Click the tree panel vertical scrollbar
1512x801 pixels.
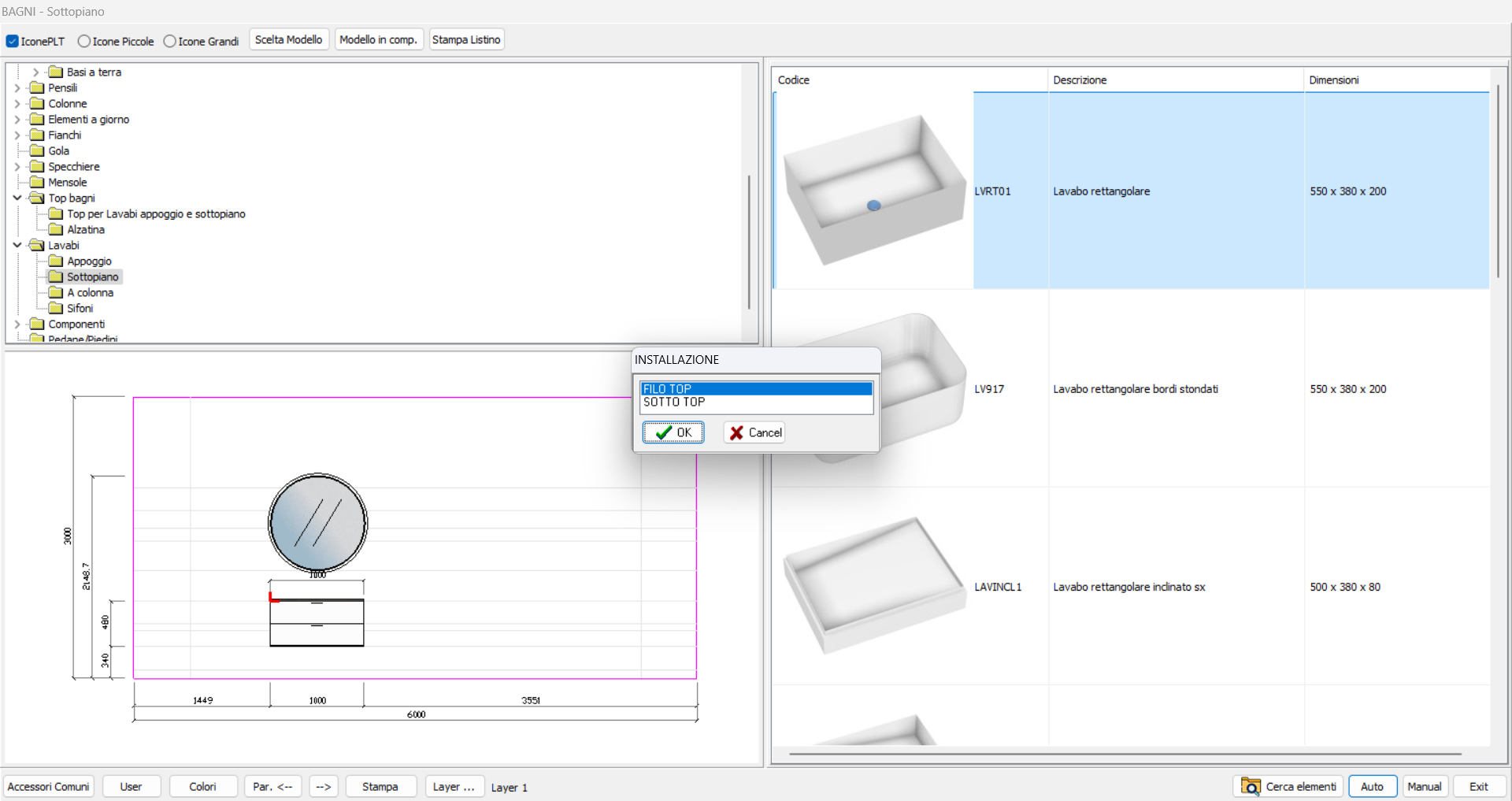749,243
